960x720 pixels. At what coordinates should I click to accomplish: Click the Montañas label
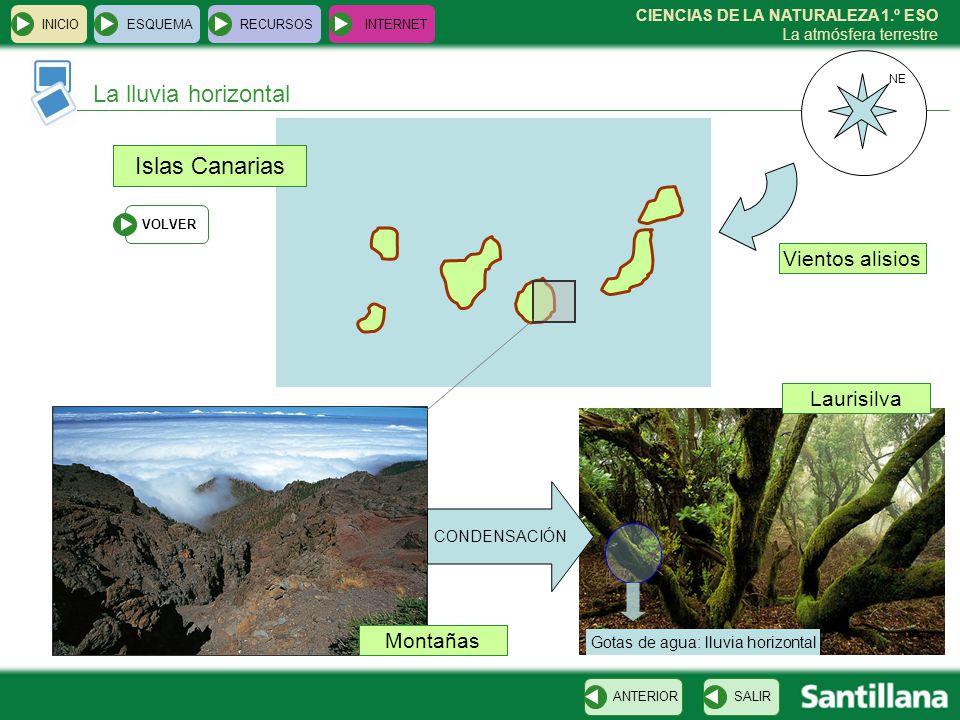[433, 640]
